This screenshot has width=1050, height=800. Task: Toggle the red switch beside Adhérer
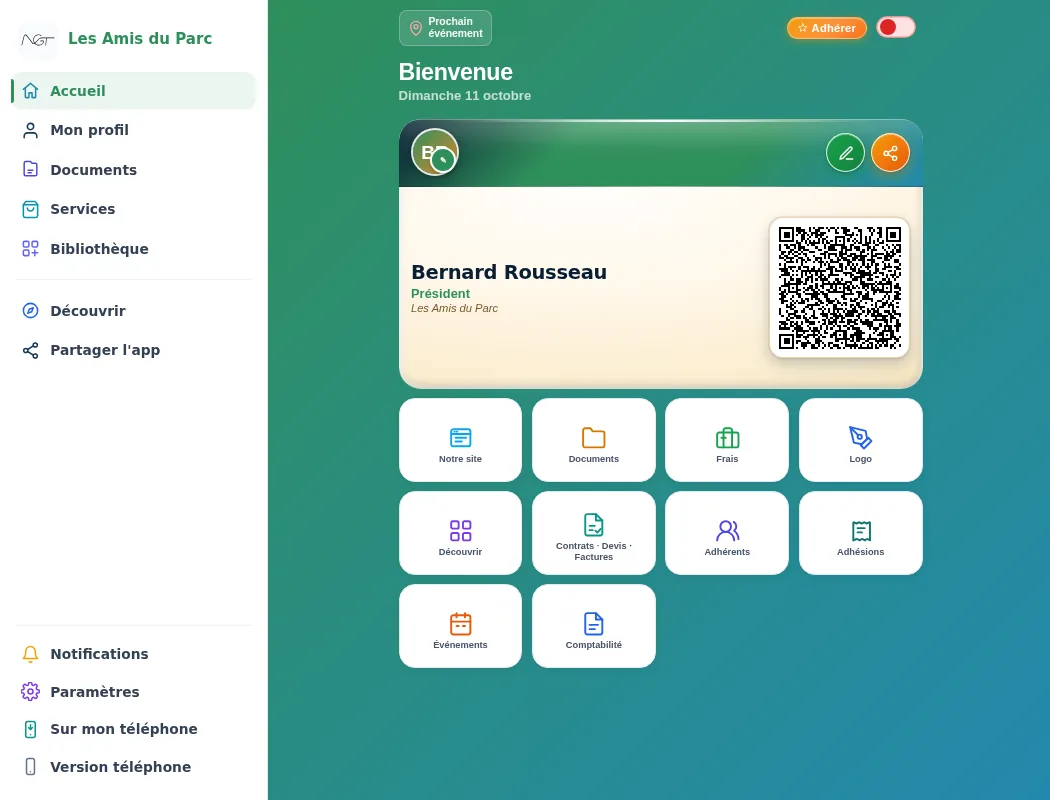[895, 27]
